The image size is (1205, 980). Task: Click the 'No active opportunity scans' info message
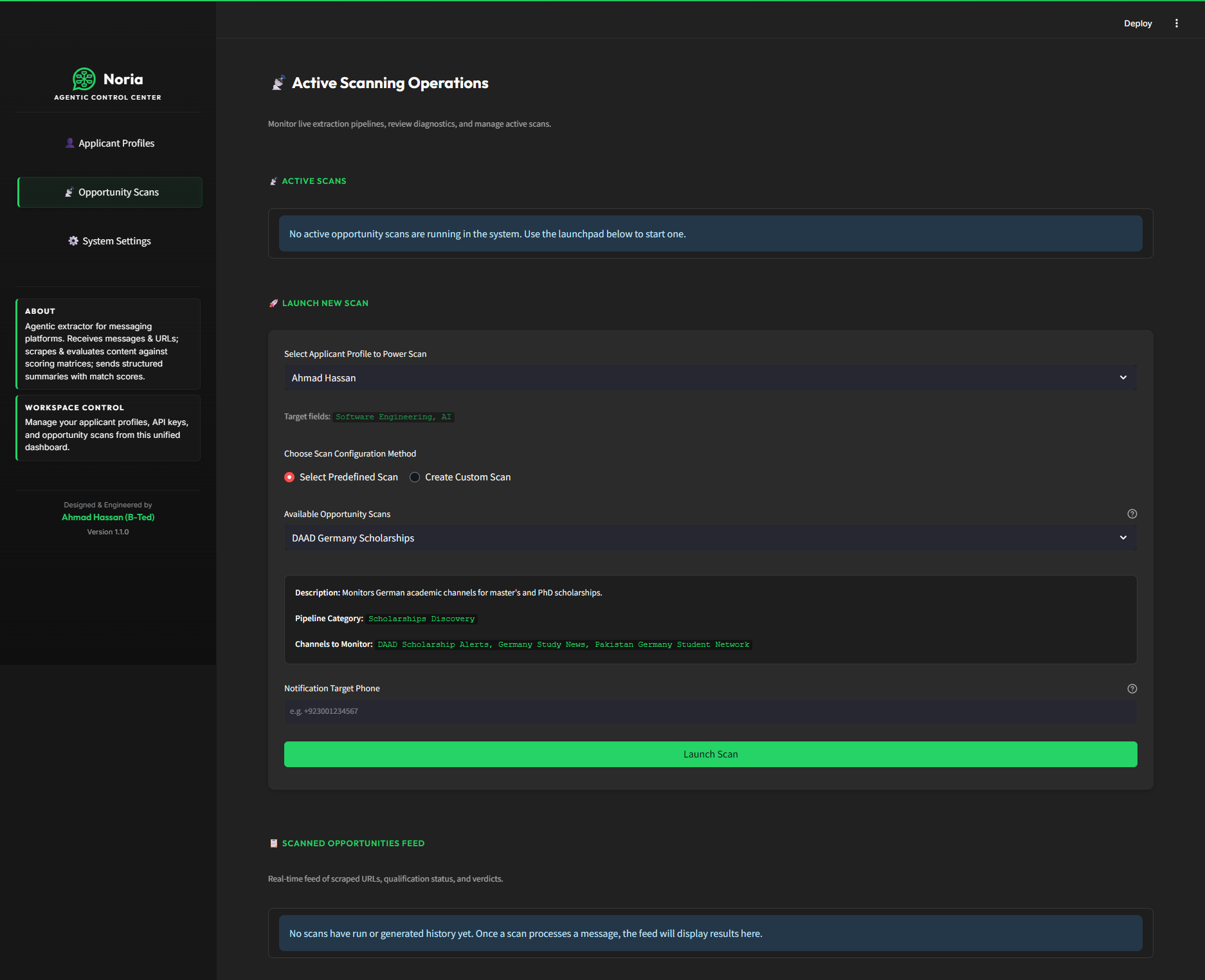coord(711,234)
